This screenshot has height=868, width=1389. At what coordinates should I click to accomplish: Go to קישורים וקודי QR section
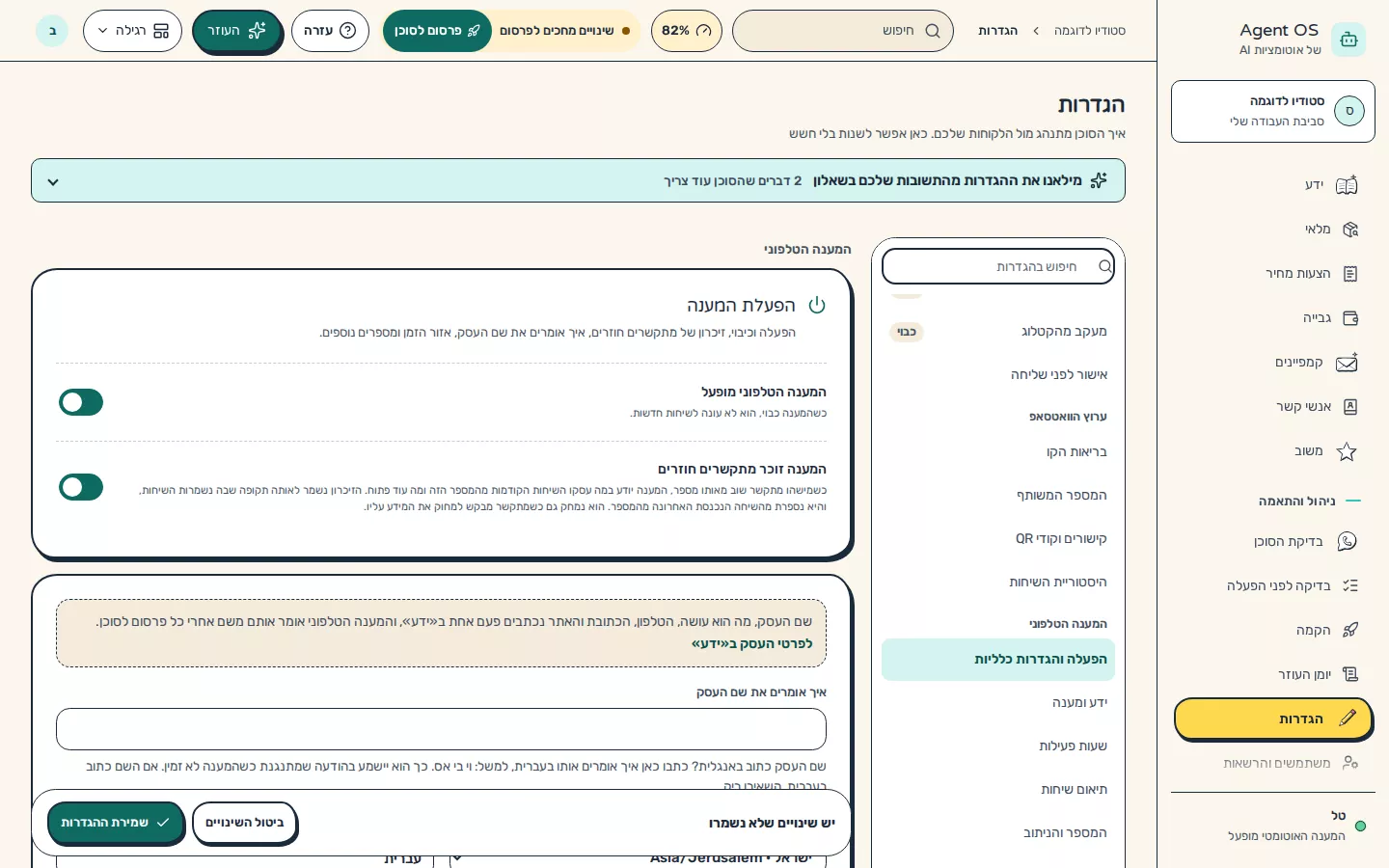coord(998,539)
